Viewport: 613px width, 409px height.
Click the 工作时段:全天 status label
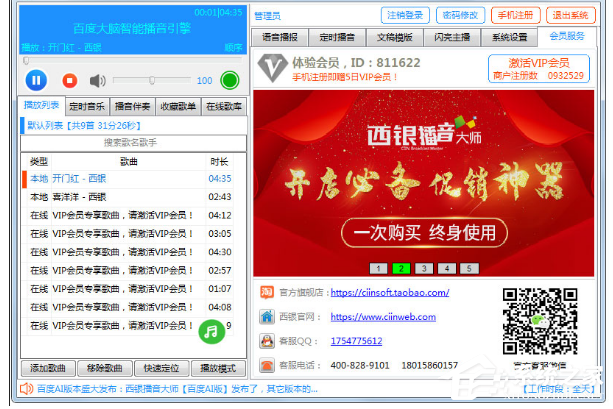[x=559, y=389]
